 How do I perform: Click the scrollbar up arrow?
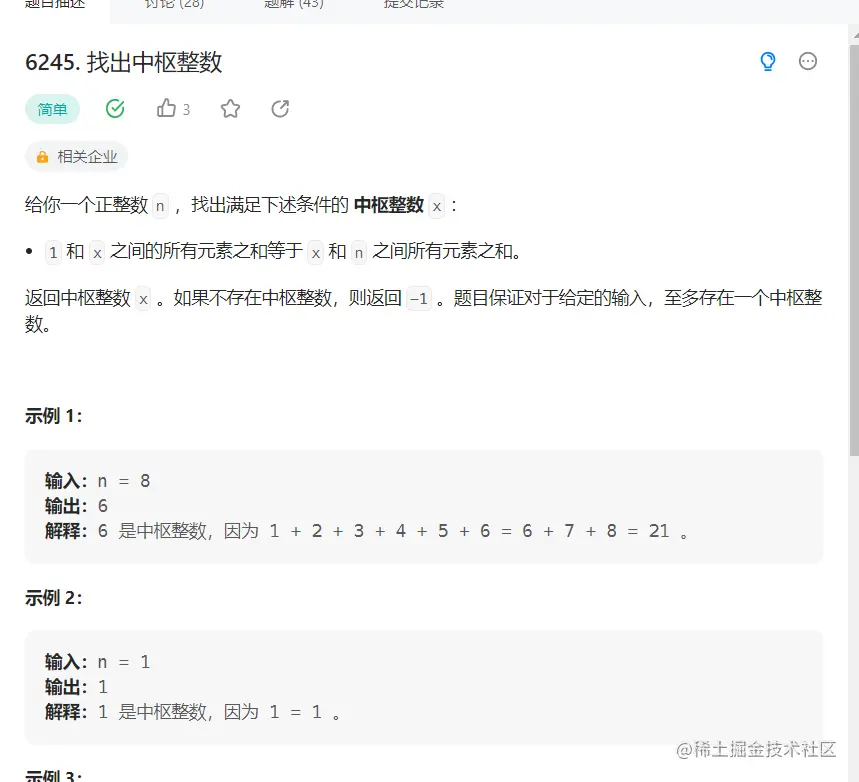(855, 36)
